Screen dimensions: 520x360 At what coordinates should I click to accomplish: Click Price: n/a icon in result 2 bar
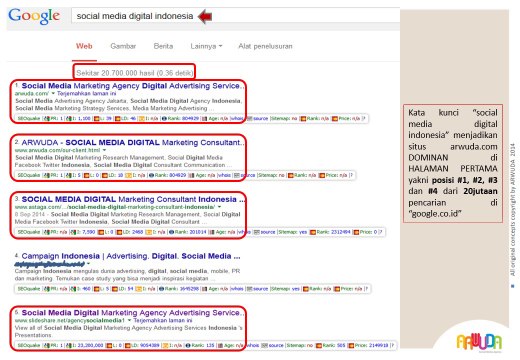tap(322, 175)
